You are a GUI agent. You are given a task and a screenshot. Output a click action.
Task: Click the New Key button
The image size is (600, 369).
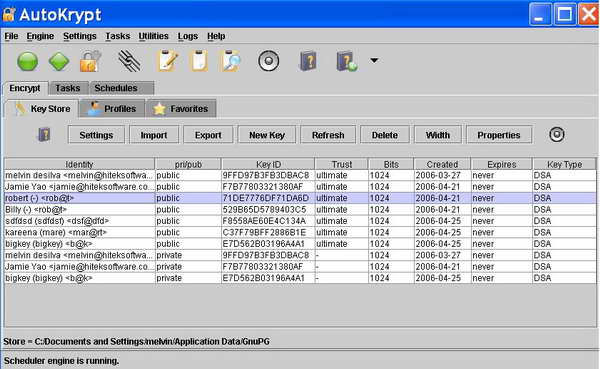pyautogui.click(x=267, y=135)
